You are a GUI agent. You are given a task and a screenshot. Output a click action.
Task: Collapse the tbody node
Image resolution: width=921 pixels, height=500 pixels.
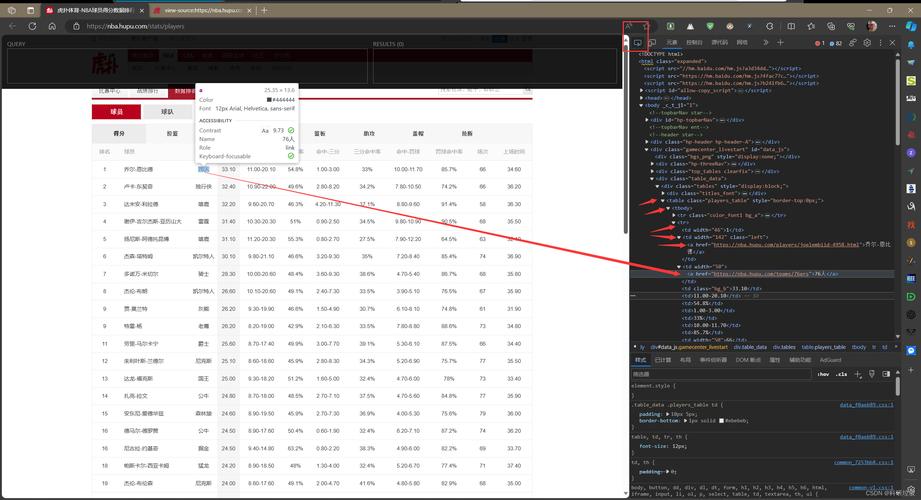point(668,208)
